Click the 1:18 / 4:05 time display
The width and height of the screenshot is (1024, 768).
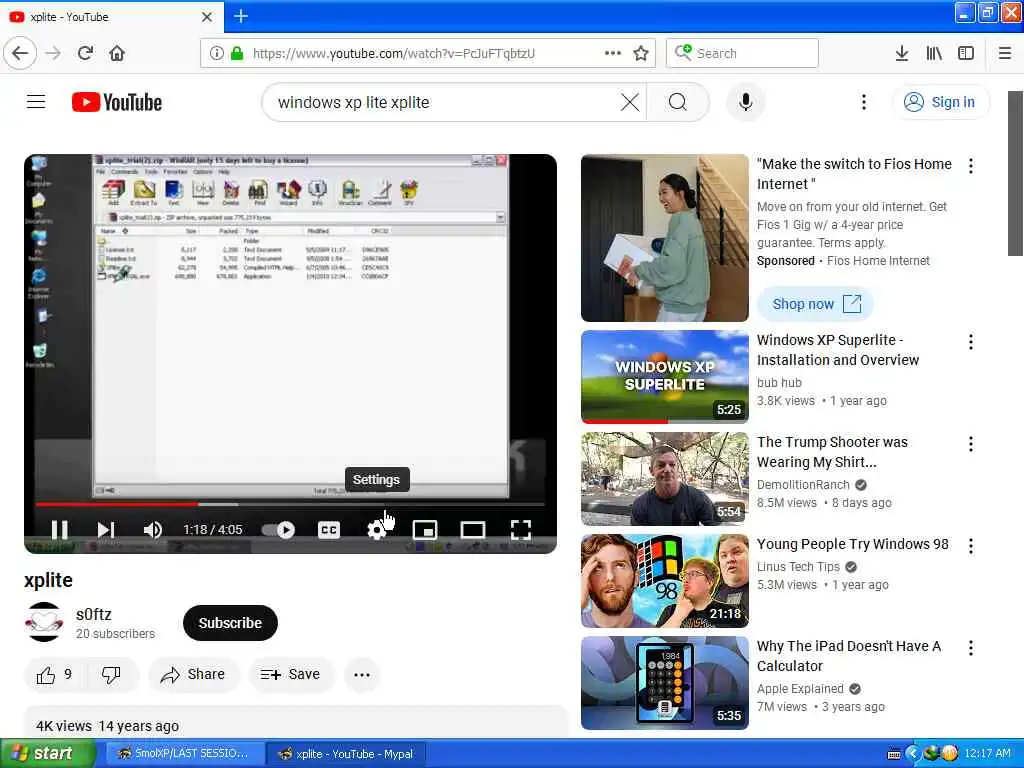(212, 530)
